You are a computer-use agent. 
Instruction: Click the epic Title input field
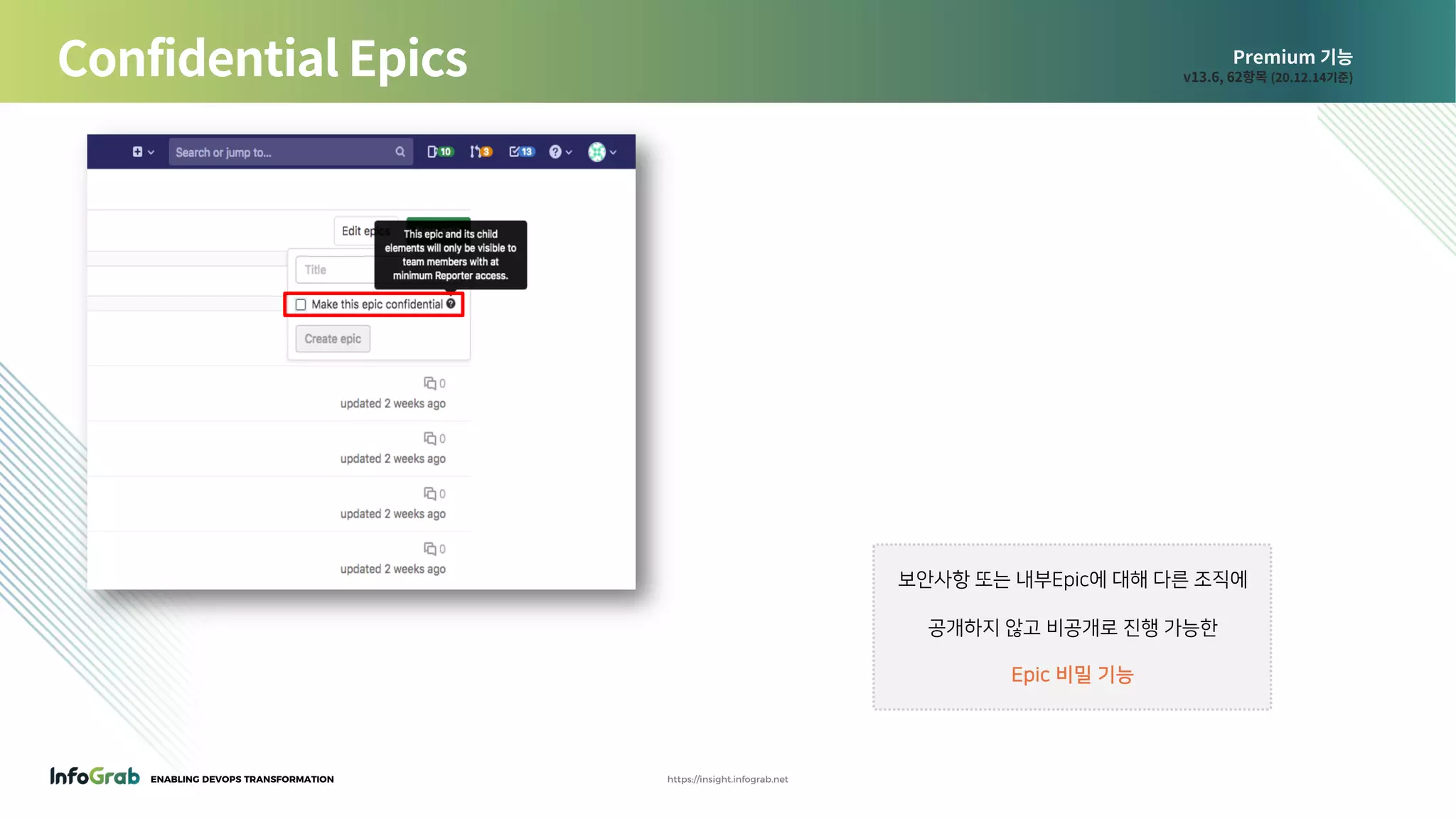pyautogui.click(x=336, y=270)
